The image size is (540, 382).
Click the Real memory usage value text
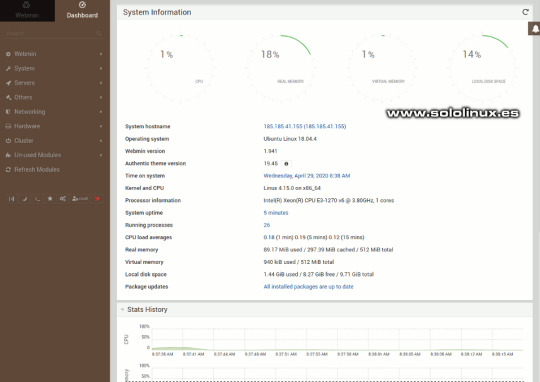[x=328, y=250]
